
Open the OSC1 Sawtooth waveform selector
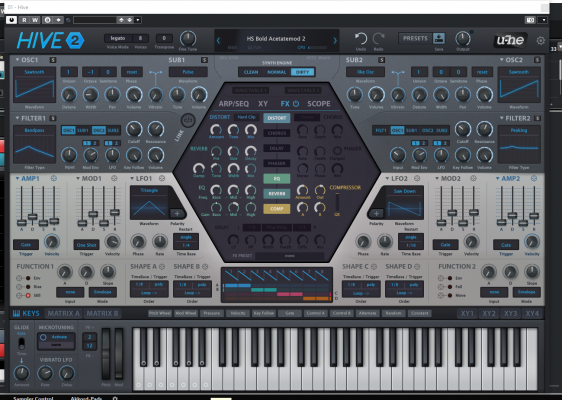click(x=34, y=72)
